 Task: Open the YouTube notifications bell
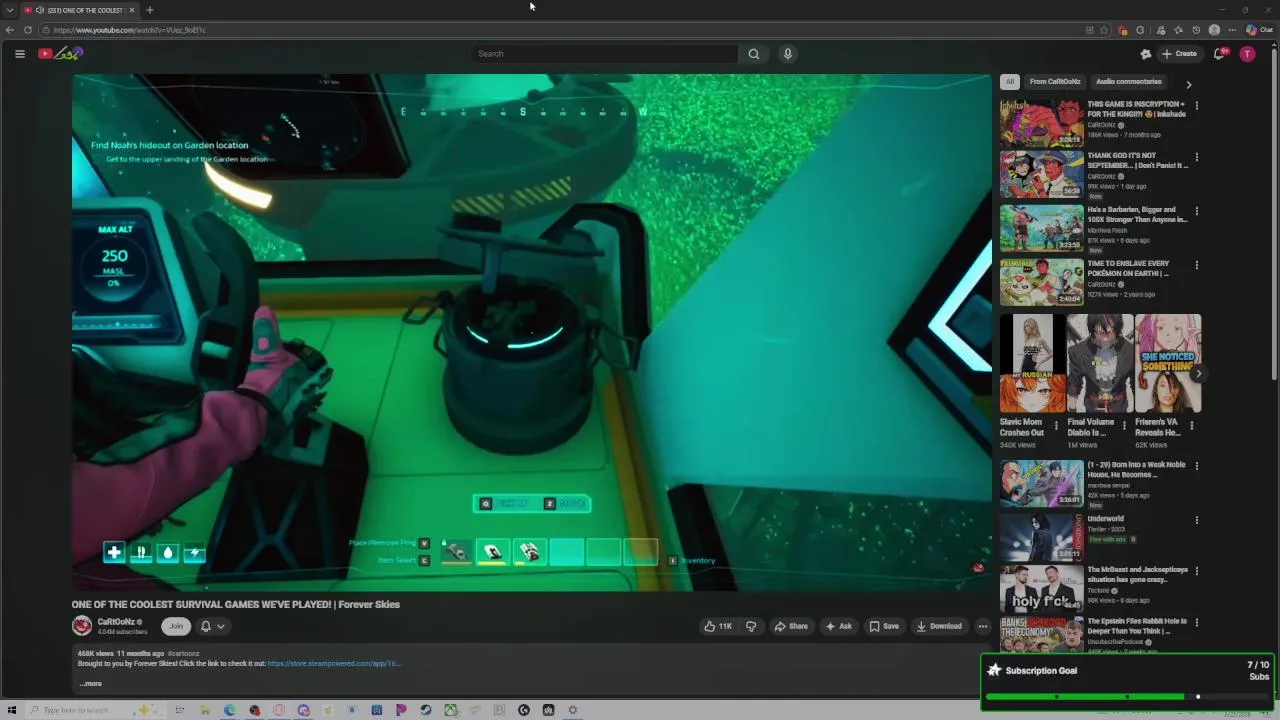point(1219,54)
